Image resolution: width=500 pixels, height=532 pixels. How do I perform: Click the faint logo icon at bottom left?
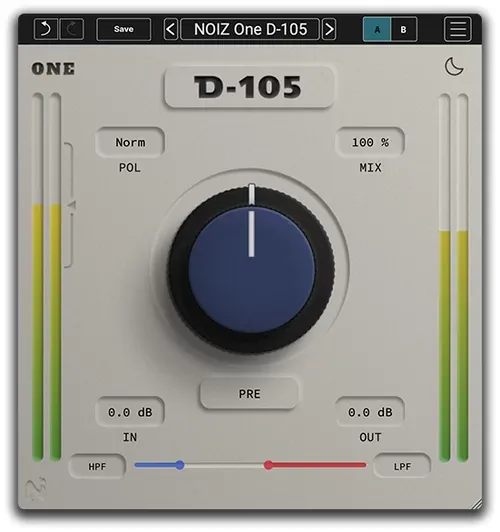[36, 489]
